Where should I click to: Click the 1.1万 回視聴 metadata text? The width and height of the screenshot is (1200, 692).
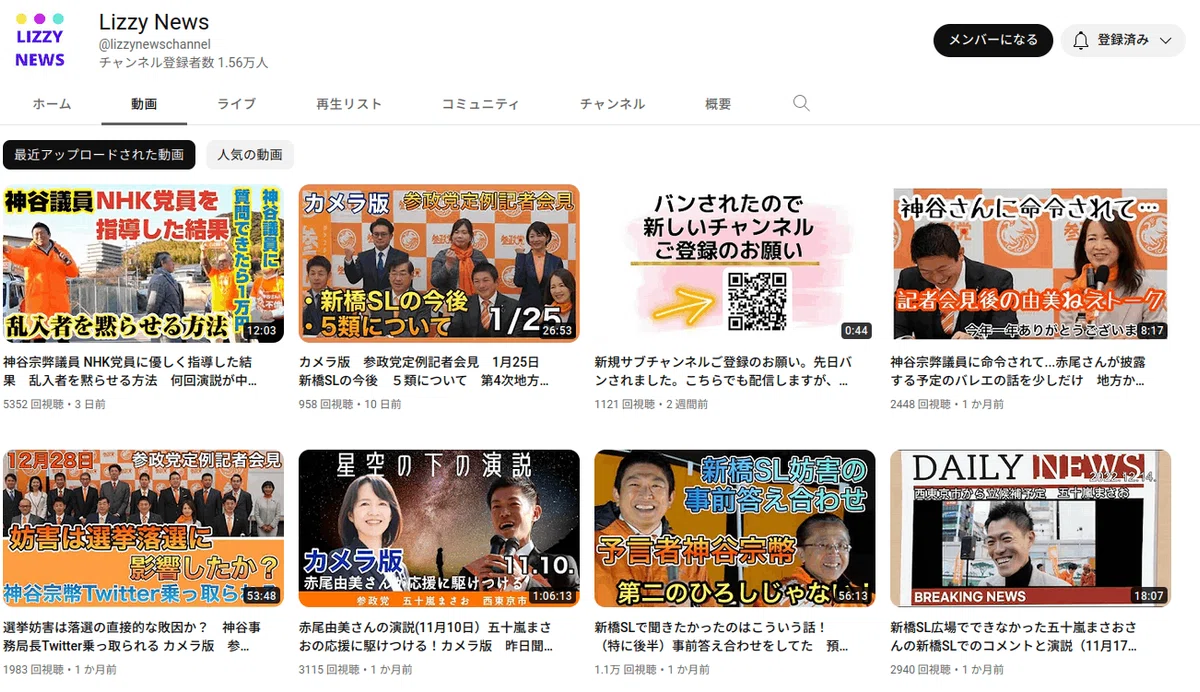(626, 669)
